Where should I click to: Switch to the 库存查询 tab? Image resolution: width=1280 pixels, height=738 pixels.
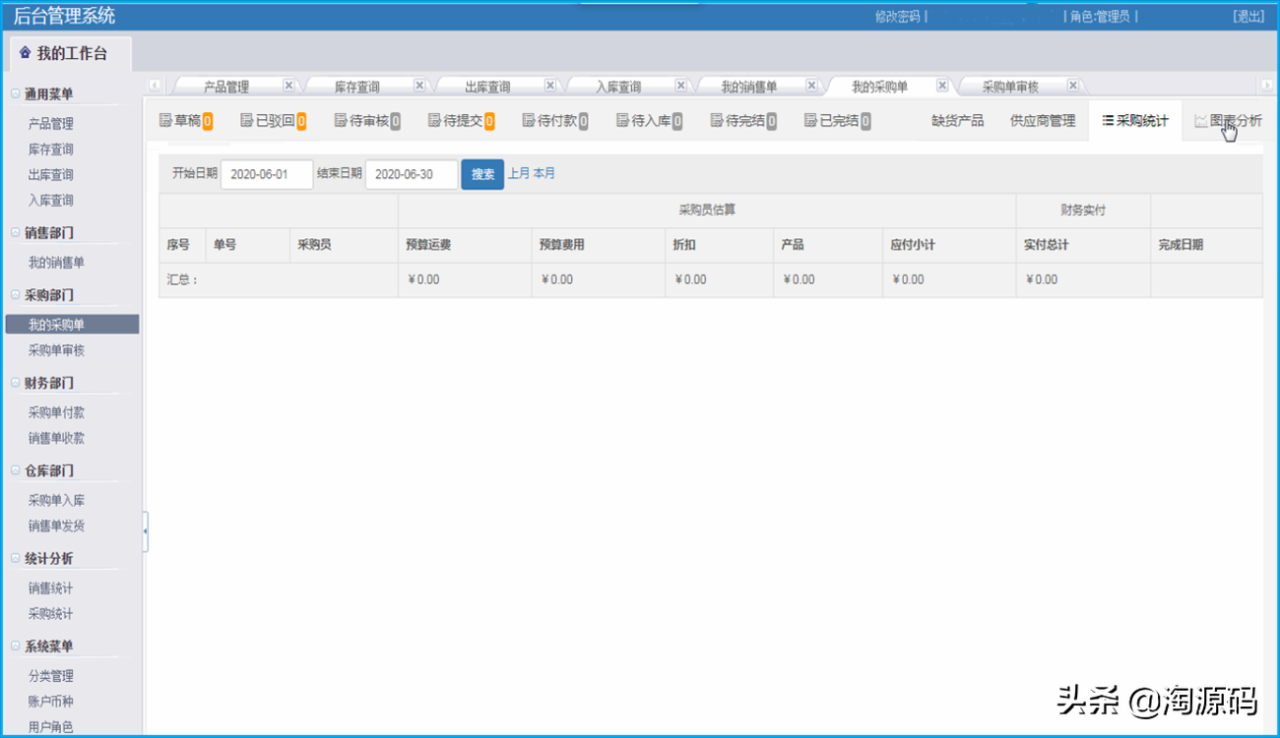point(357,87)
